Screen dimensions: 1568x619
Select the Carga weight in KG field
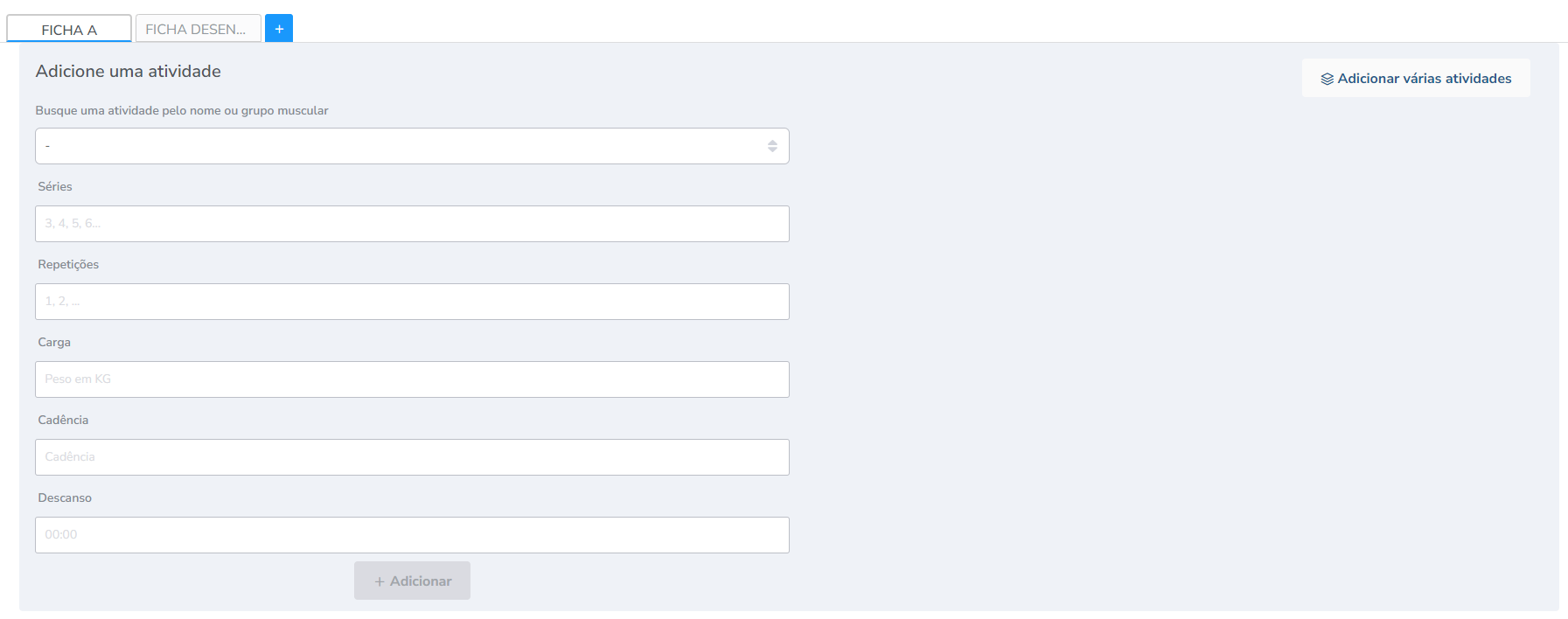(x=412, y=379)
